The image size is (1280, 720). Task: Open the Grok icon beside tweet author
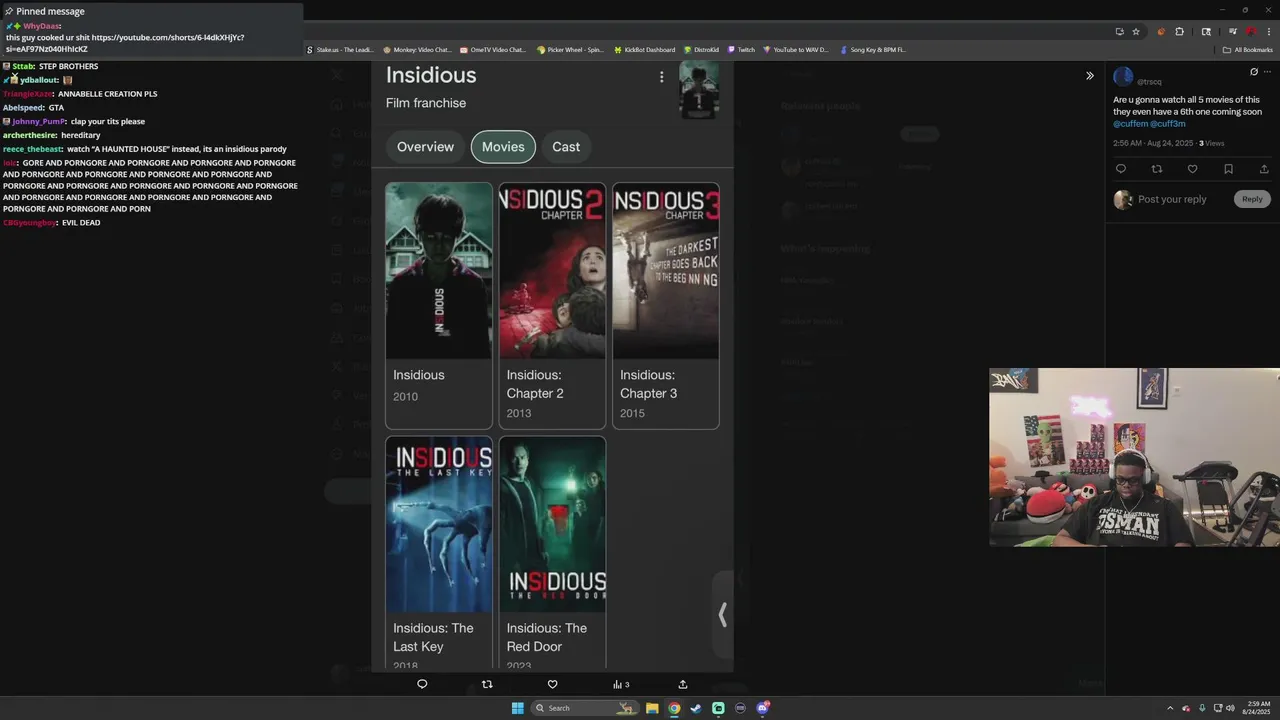point(1254,72)
